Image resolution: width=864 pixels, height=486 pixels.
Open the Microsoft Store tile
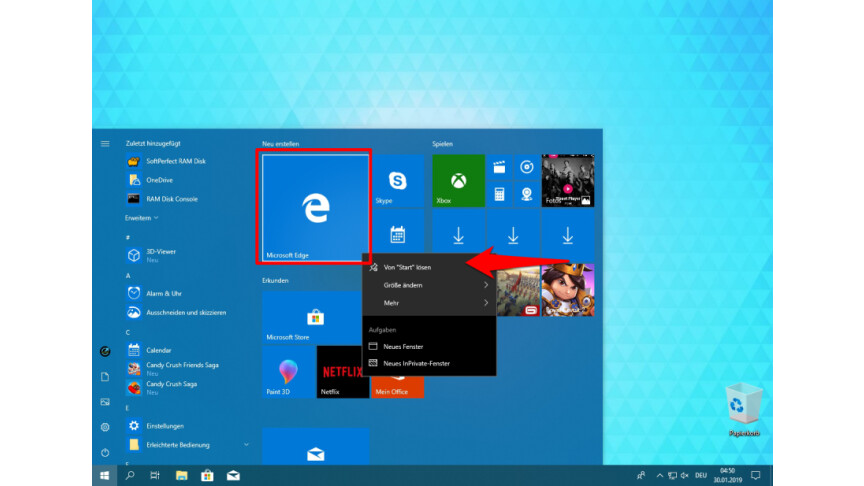(312, 317)
